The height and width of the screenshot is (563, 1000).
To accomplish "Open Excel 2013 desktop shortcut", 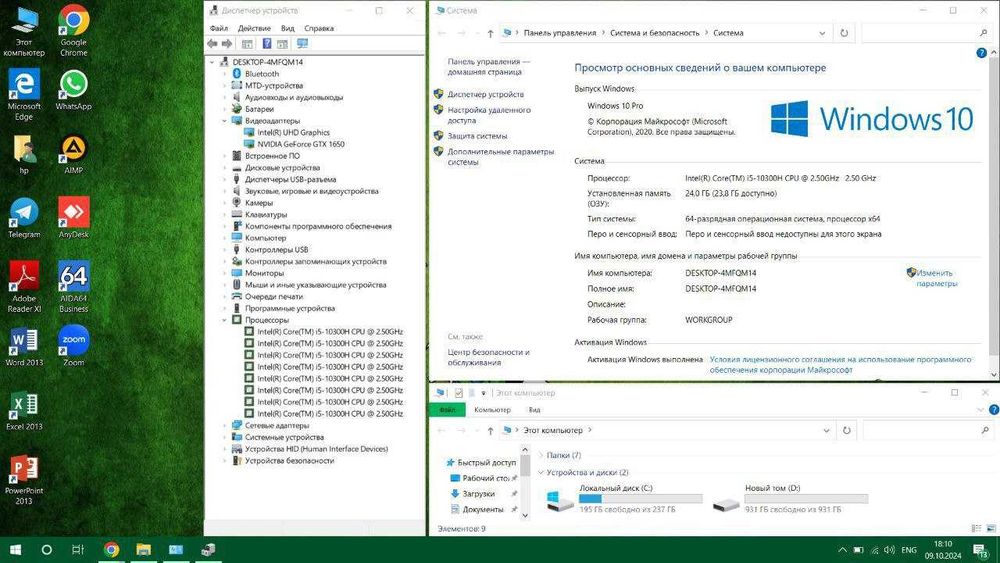I will tap(24, 411).
